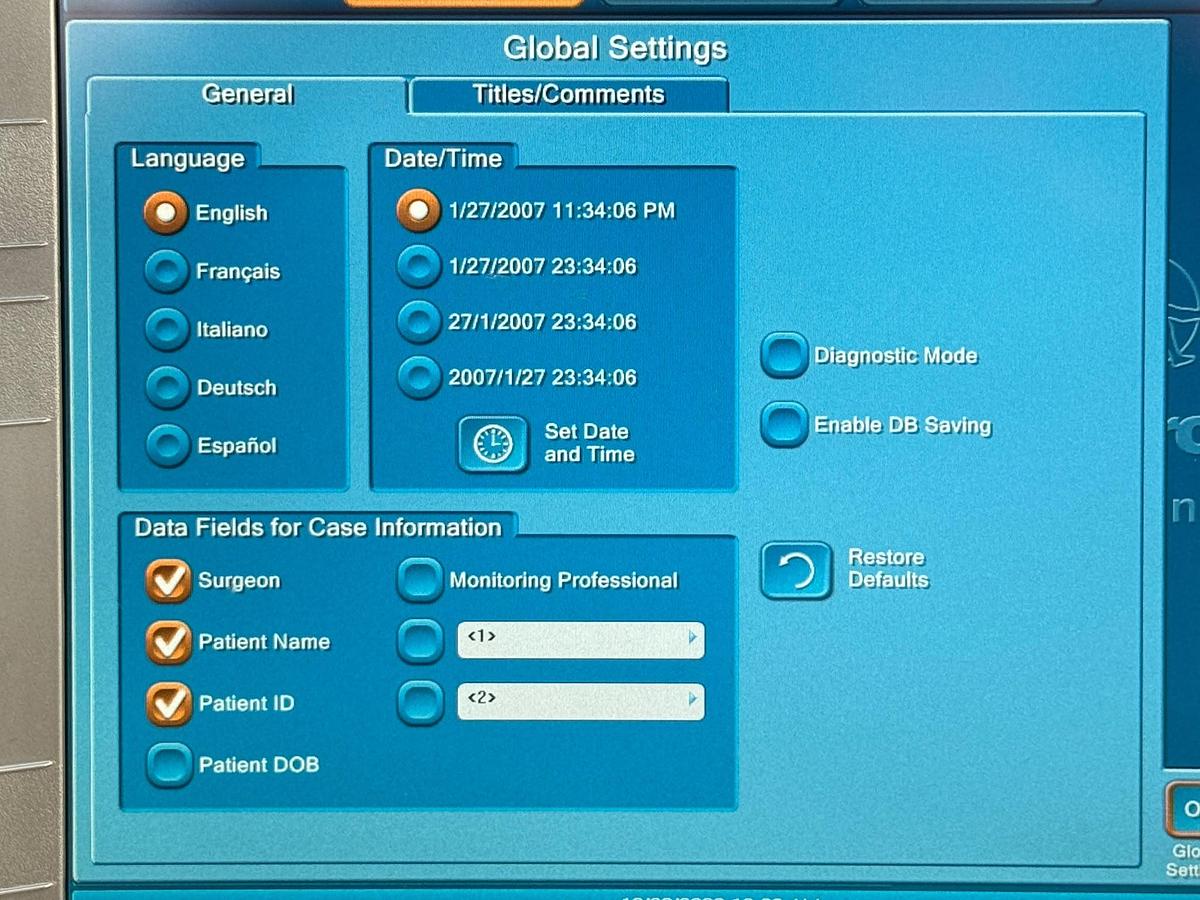
Task: Uncheck the Surgeon data field
Action: click(x=168, y=581)
